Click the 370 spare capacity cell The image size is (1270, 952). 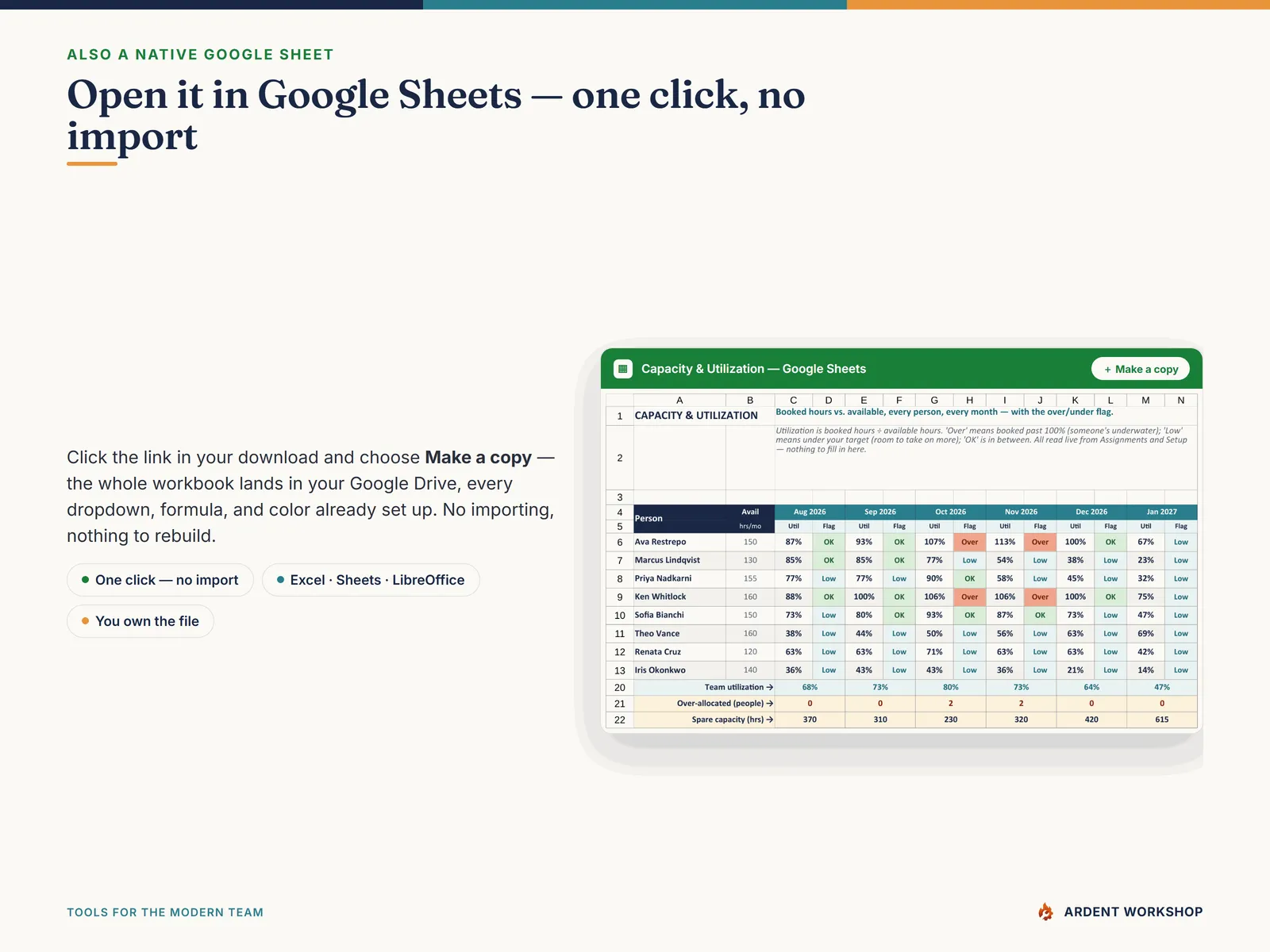tap(810, 720)
